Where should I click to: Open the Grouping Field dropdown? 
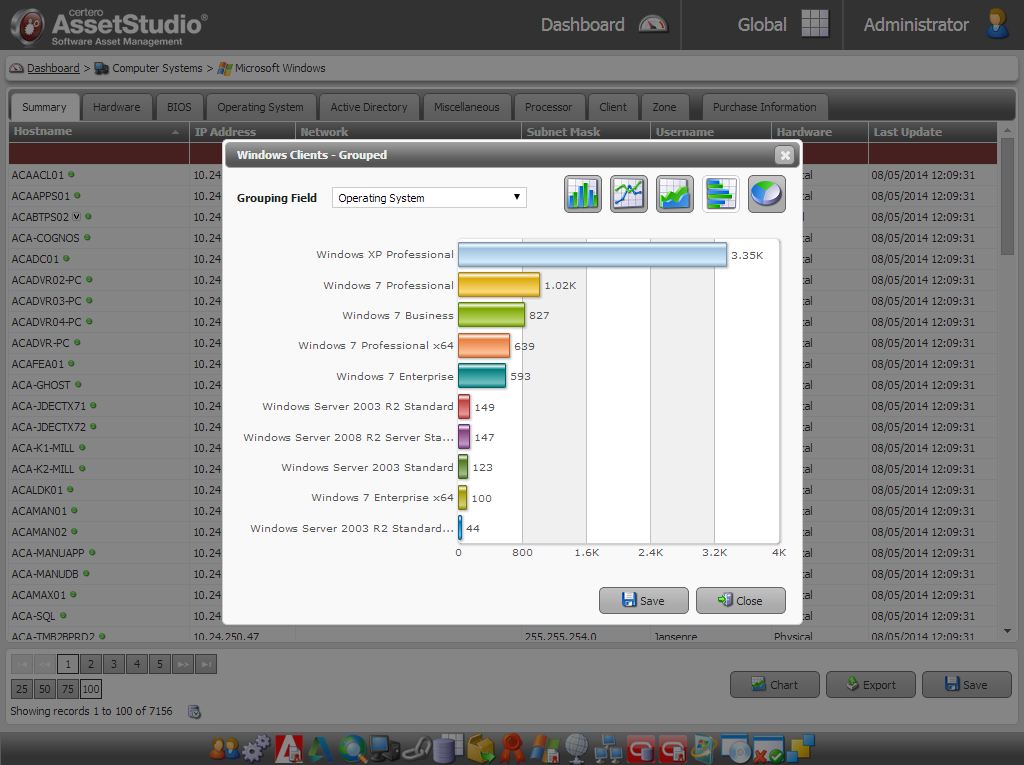coord(429,198)
